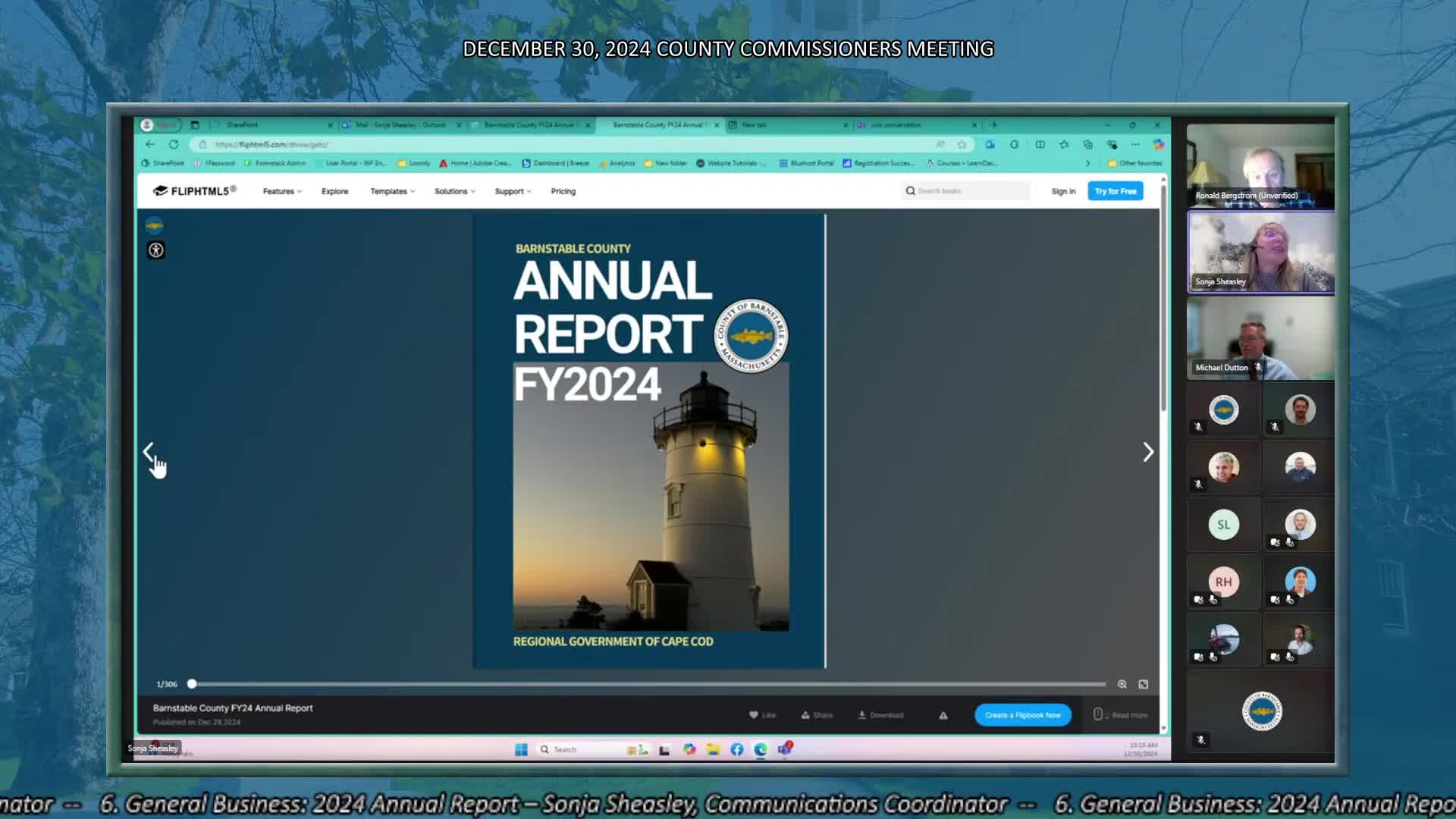Click the small county seal icon above accessibility
This screenshot has width=1456, height=819.
coord(154,225)
